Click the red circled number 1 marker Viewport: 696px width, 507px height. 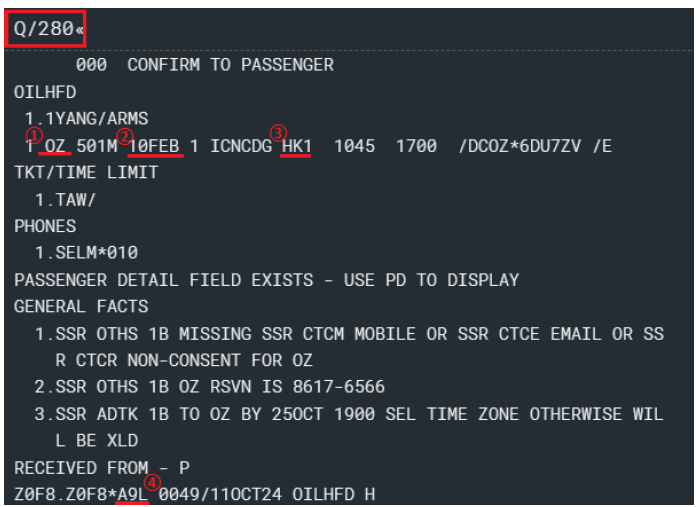pos(34,135)
